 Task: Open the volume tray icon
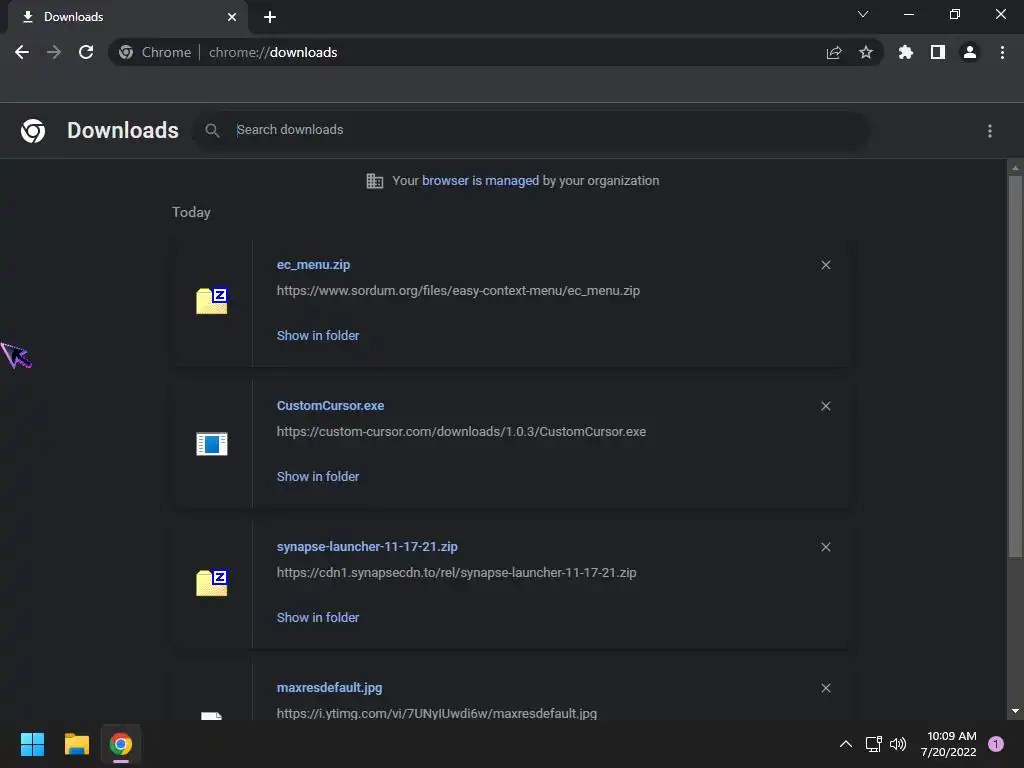tap(899, 744)
